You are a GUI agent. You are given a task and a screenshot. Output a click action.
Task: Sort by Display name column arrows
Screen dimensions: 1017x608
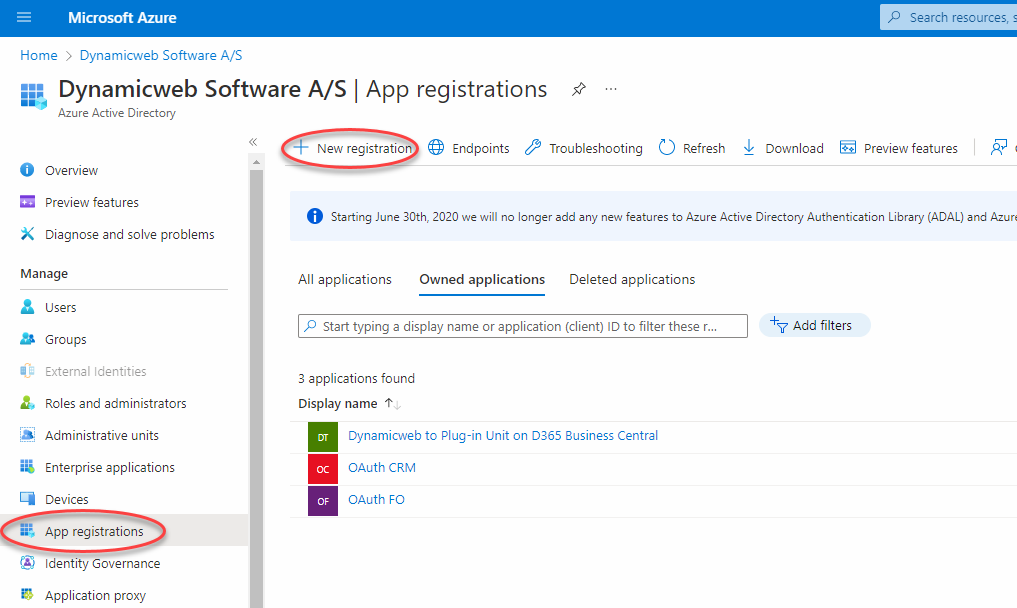(x=394, y=404)
